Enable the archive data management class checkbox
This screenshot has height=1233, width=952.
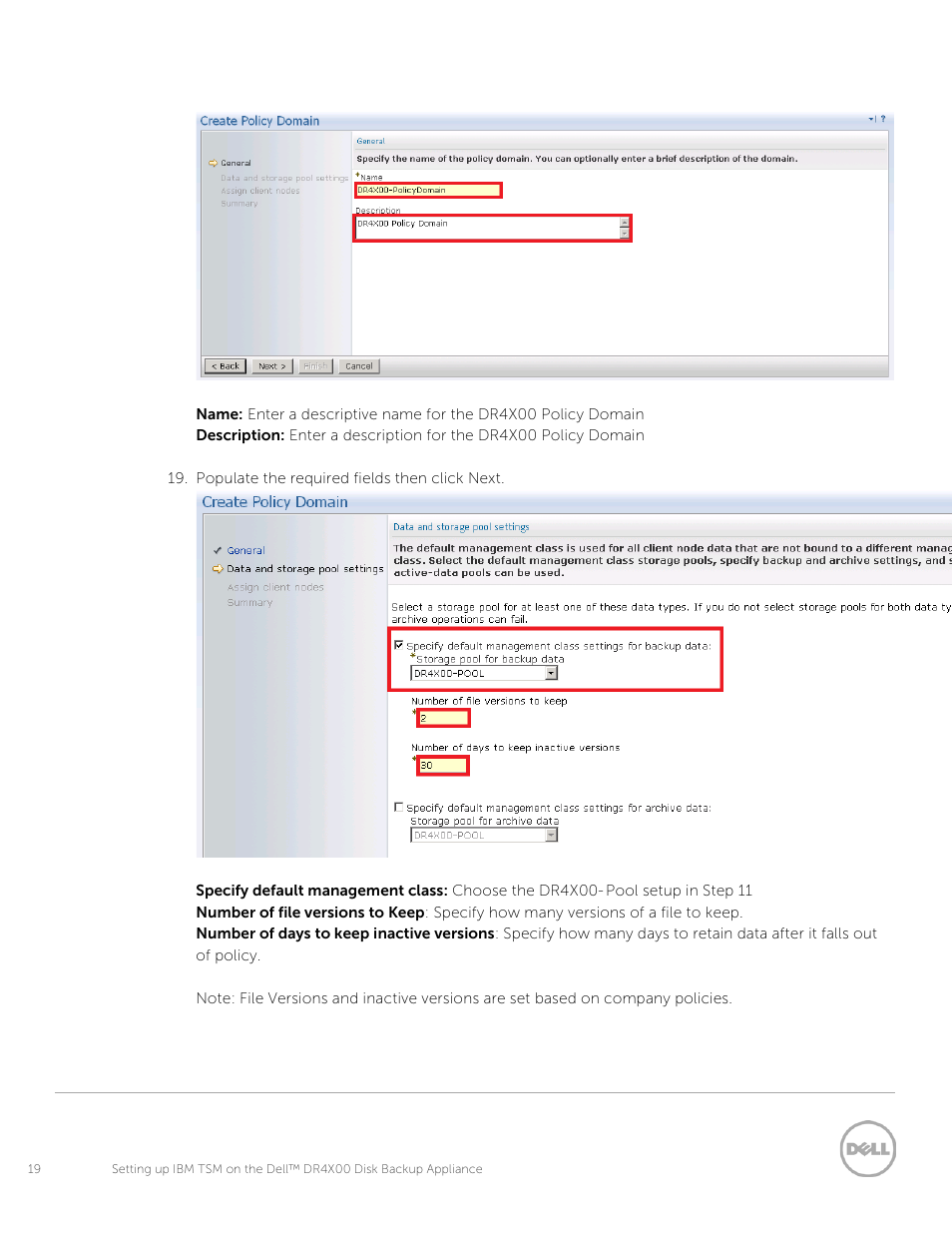[x=399, y=807]
